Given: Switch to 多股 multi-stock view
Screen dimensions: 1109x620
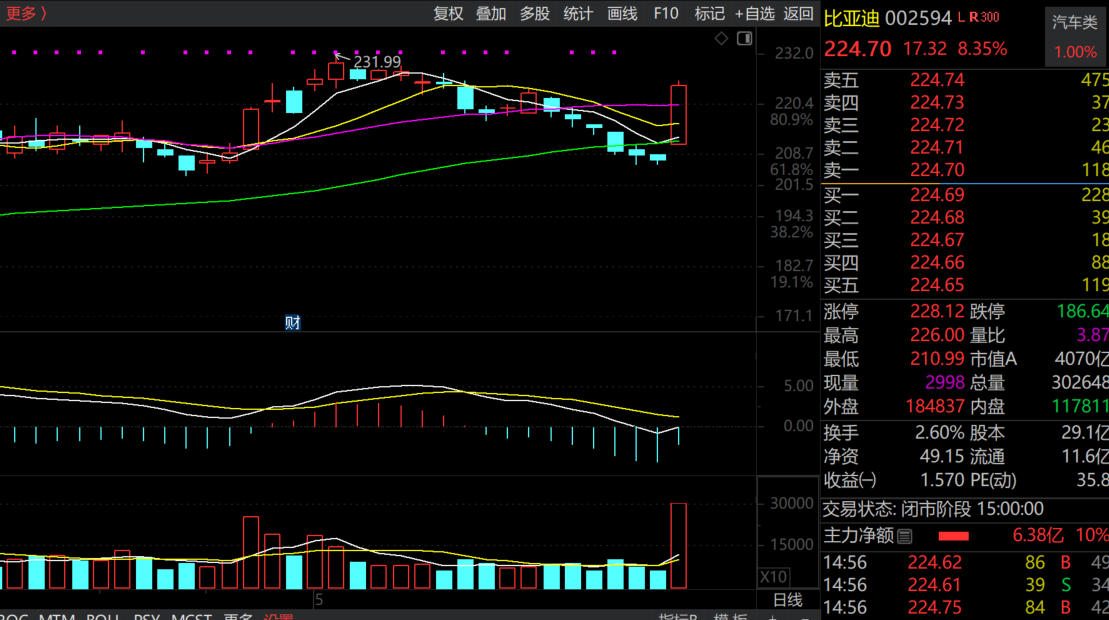Looking at the screenshot, I should pyautogui.click(x=535, y=13).
